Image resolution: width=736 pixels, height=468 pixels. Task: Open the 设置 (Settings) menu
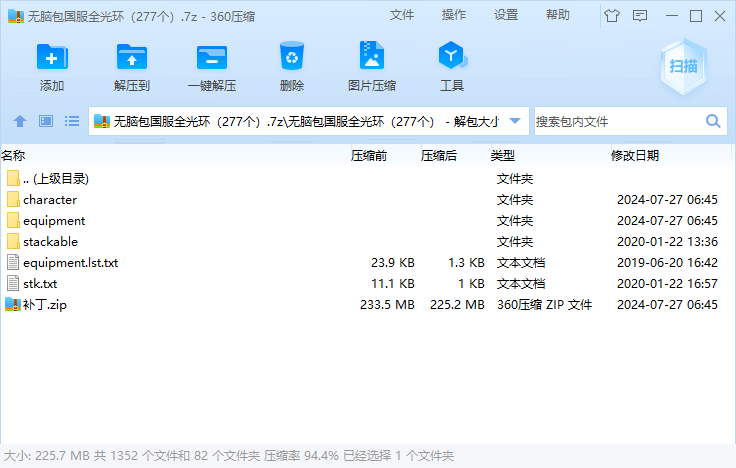coord(506,15)
